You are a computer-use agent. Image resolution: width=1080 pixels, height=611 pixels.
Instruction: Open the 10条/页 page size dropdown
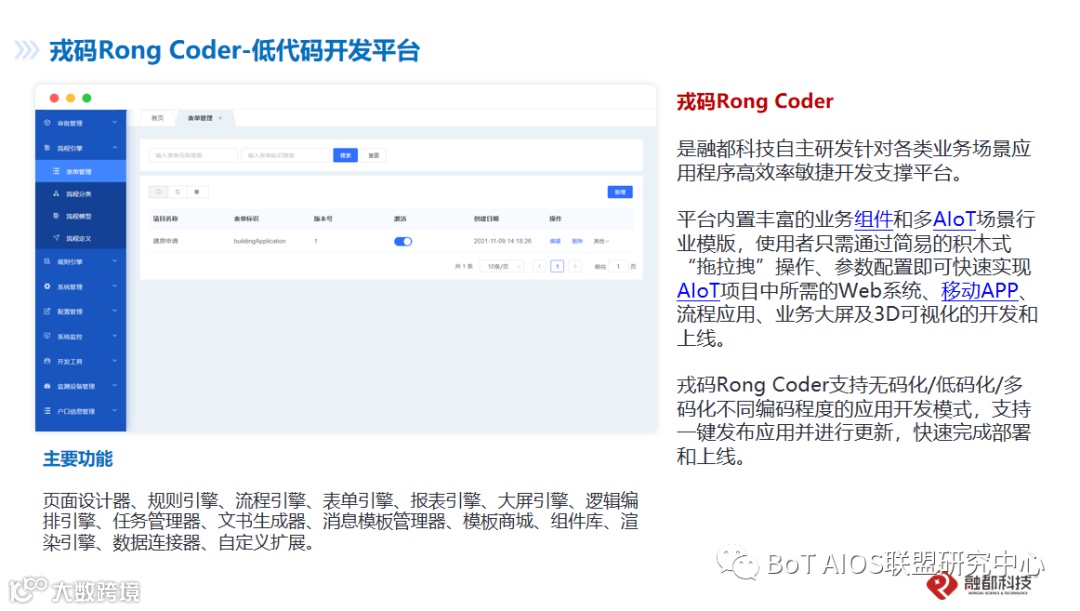pos(503,267)
